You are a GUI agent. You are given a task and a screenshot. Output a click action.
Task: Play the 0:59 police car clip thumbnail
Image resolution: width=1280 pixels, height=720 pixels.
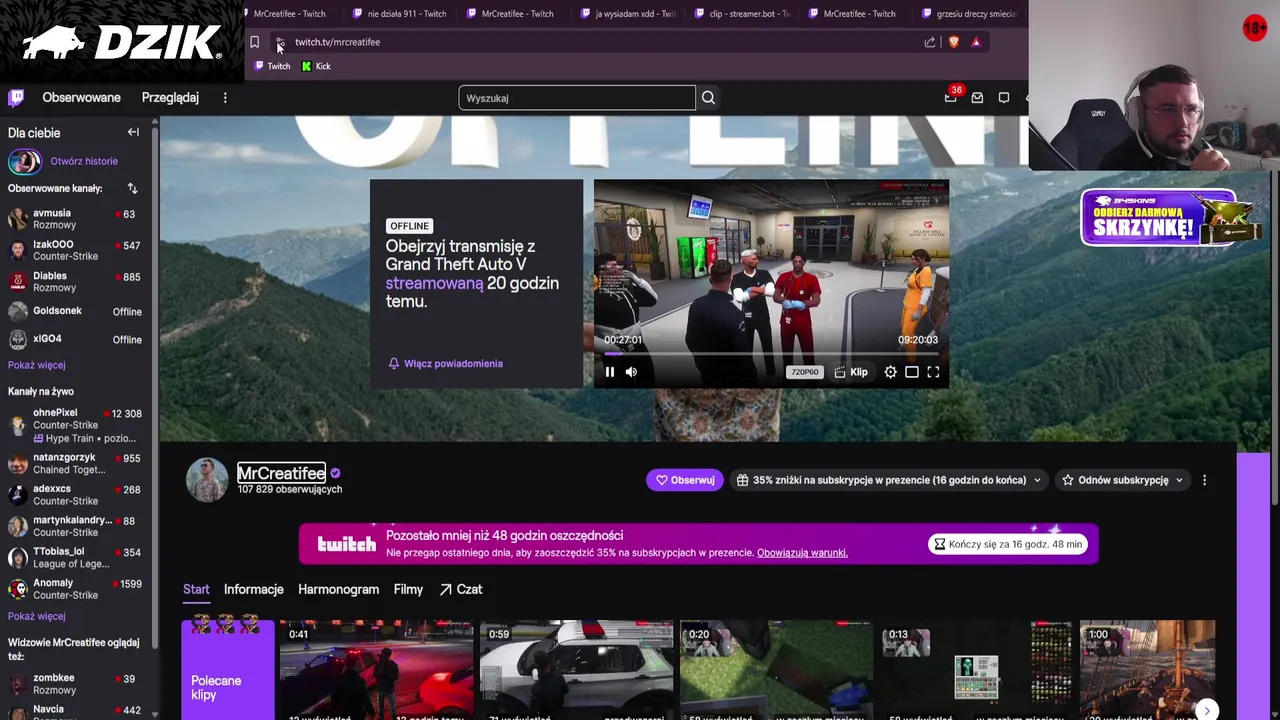click(577, 670)
